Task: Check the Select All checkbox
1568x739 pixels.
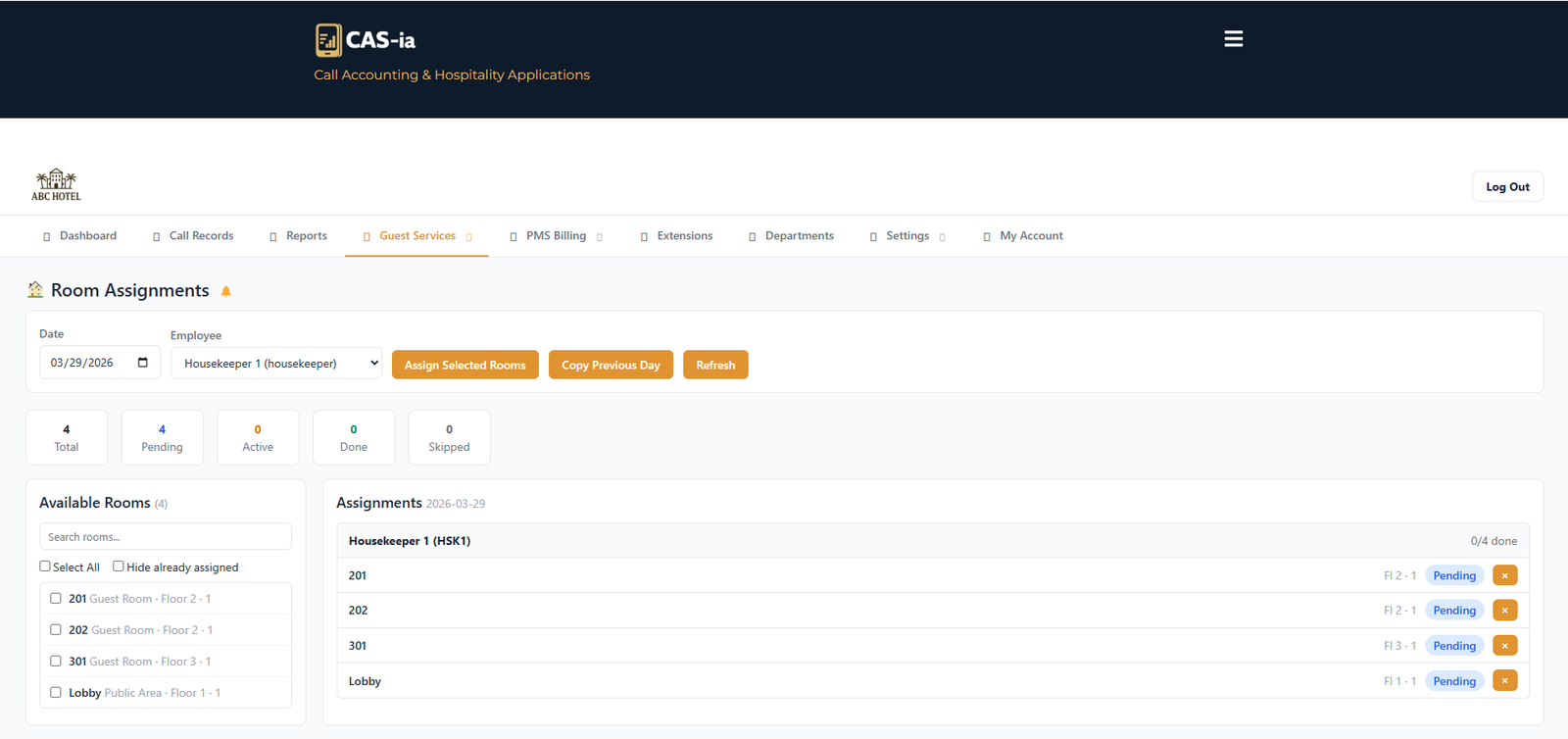Action: pyautogui.click(x=45, y=567)
